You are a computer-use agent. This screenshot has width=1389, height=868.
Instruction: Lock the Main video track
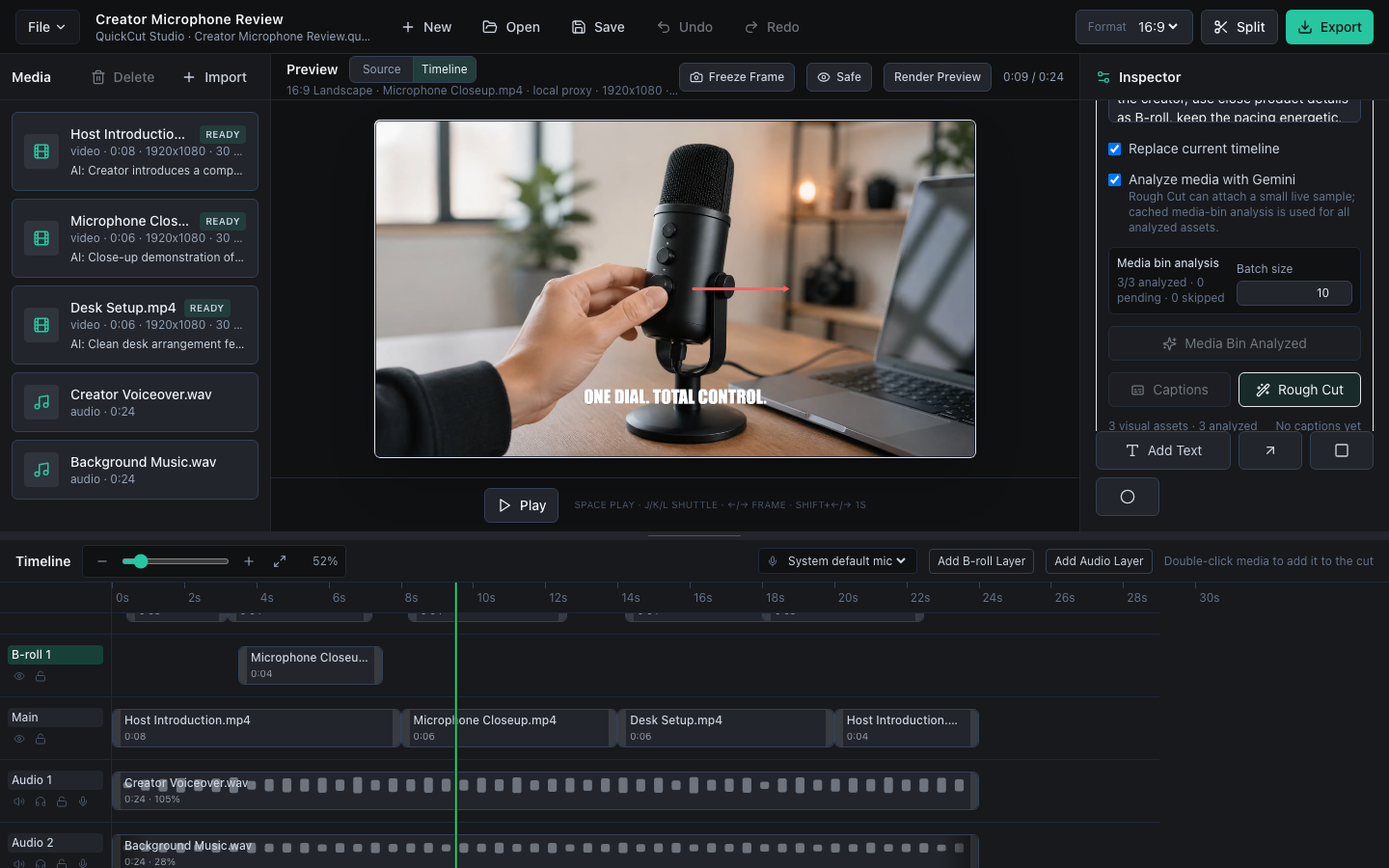(41, 740)
